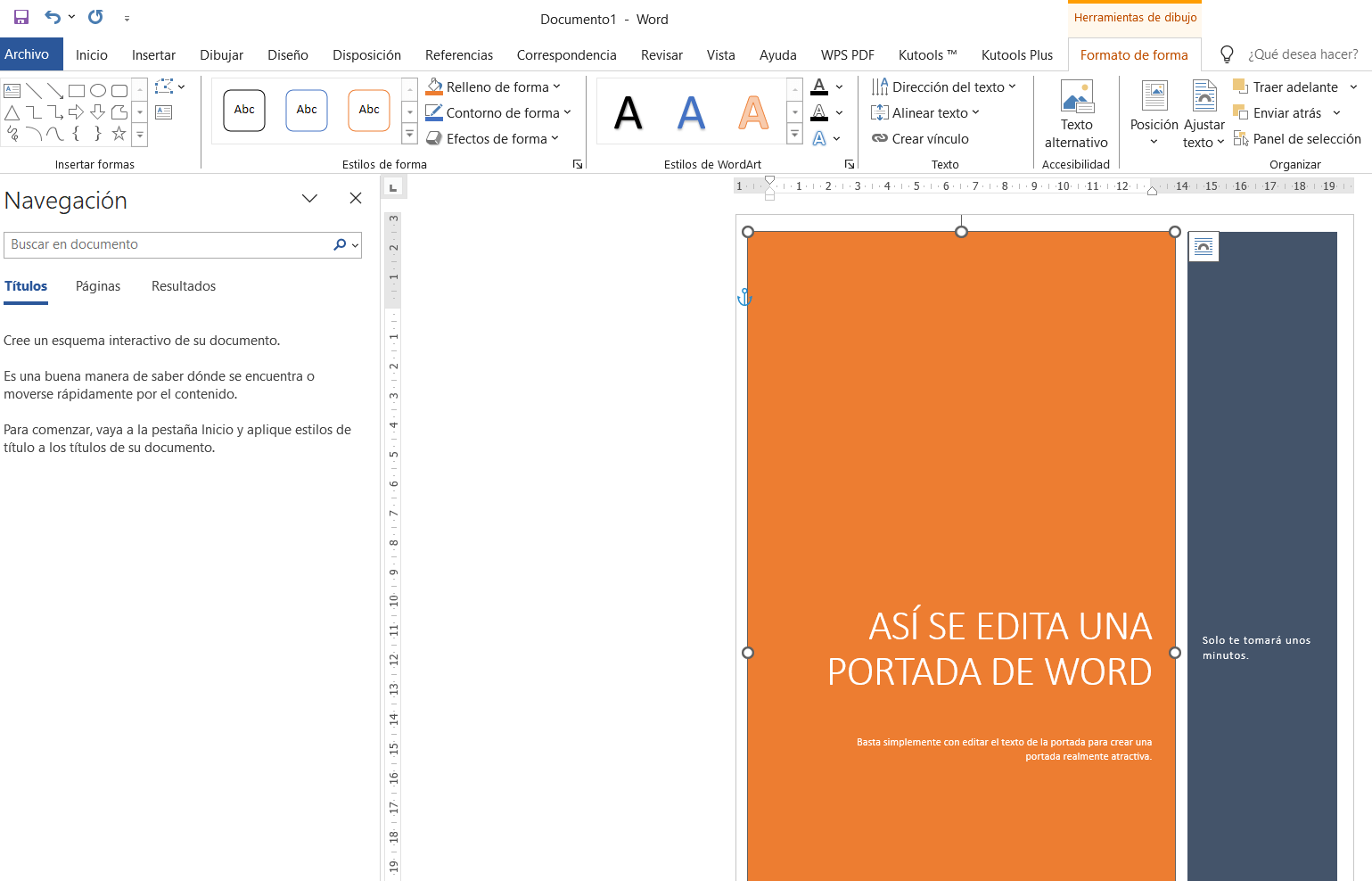Click the save icon in title bar
This screenshot has width=1372, height=881.
(x=21, y=17)
